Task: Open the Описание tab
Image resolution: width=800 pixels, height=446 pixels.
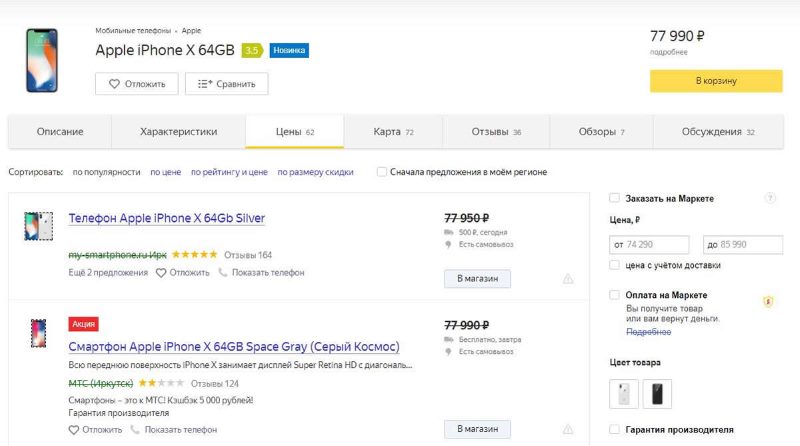Action: 60,132
